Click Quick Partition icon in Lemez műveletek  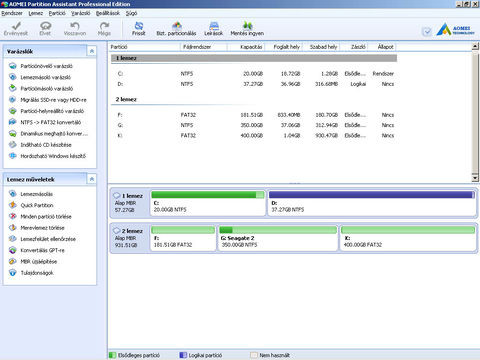13,205
